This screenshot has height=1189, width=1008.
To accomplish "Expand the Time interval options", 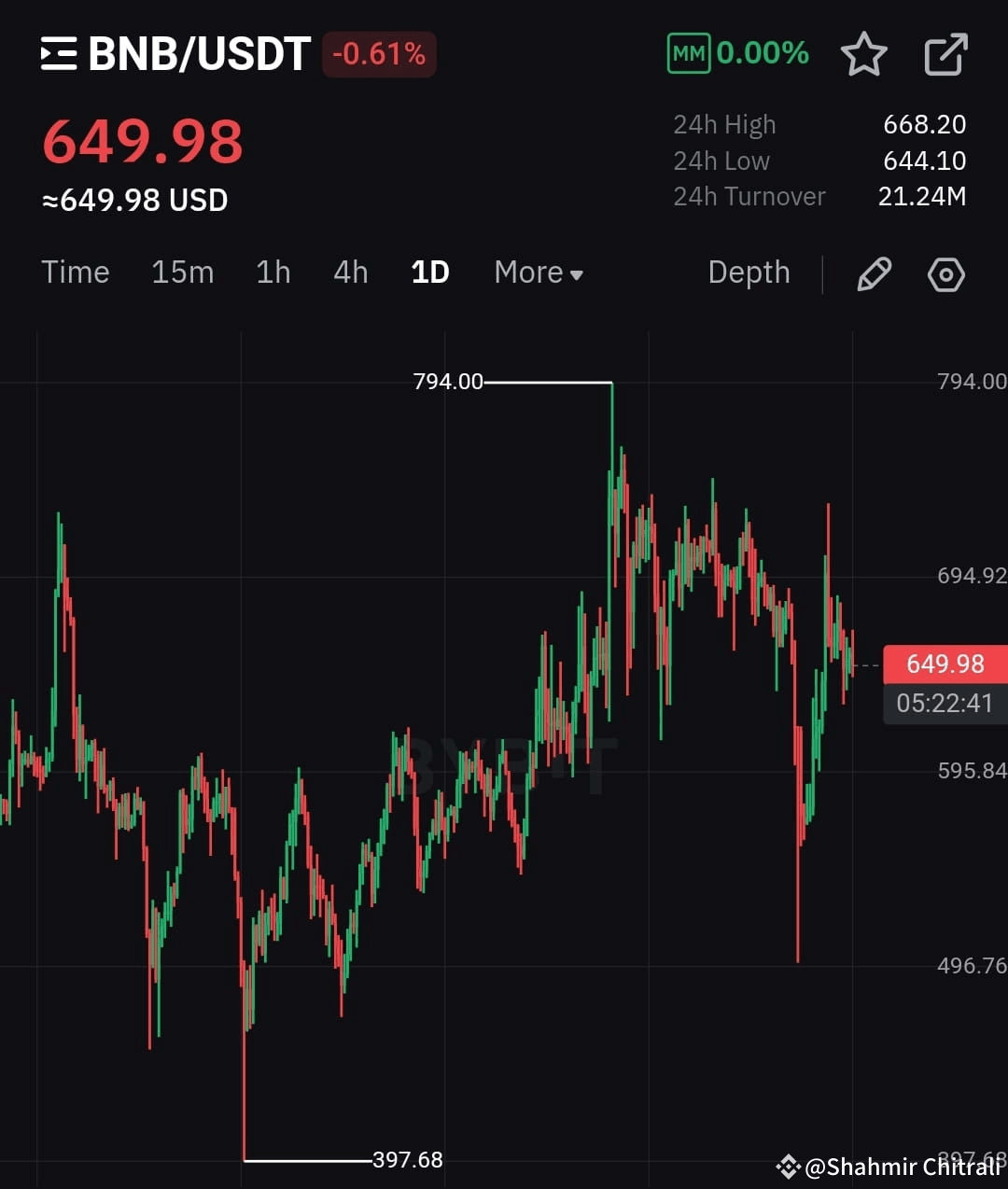I will pos(75,273).
